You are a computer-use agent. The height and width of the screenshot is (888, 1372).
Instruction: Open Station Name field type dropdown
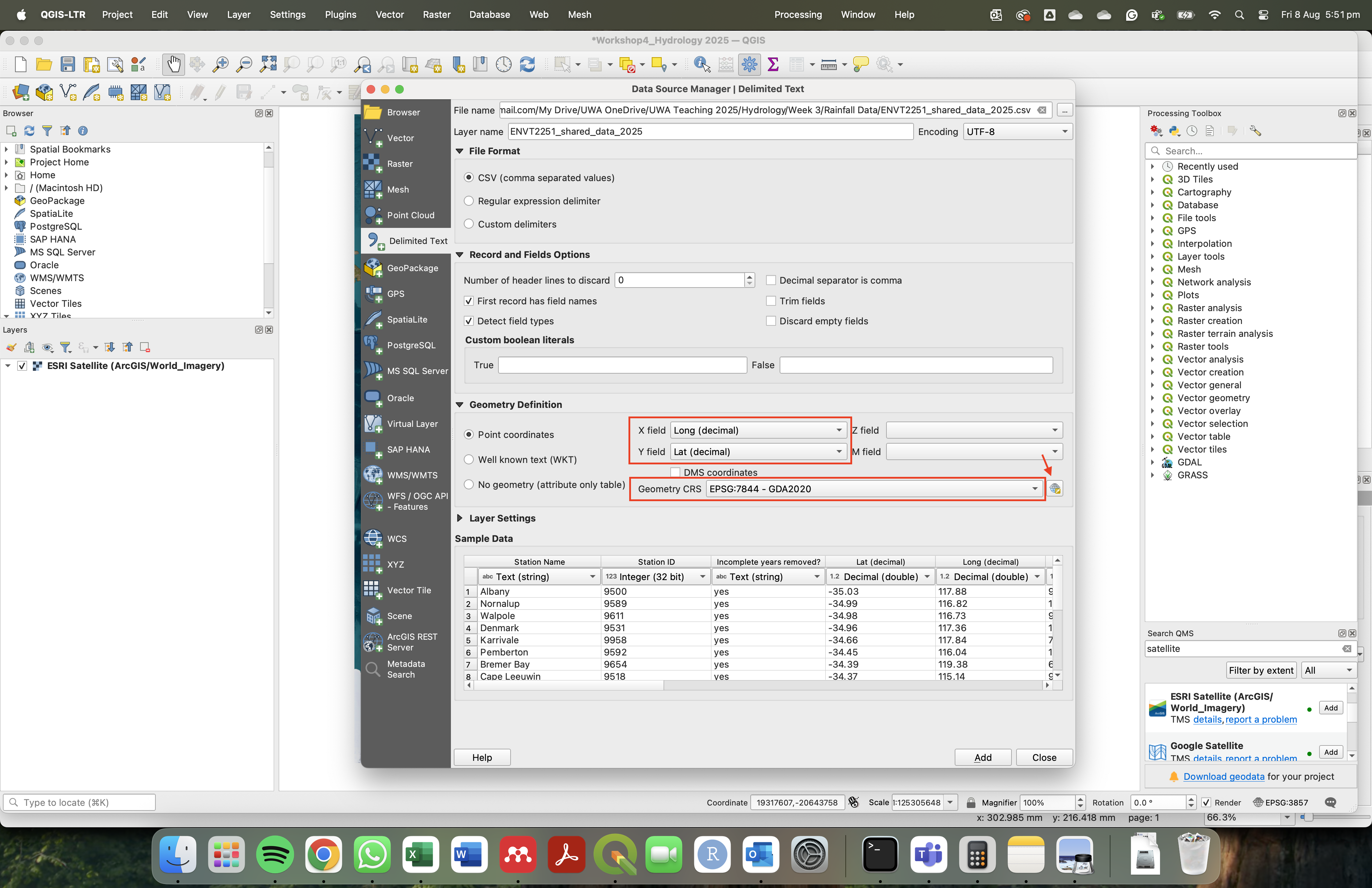tap(538, 577)
